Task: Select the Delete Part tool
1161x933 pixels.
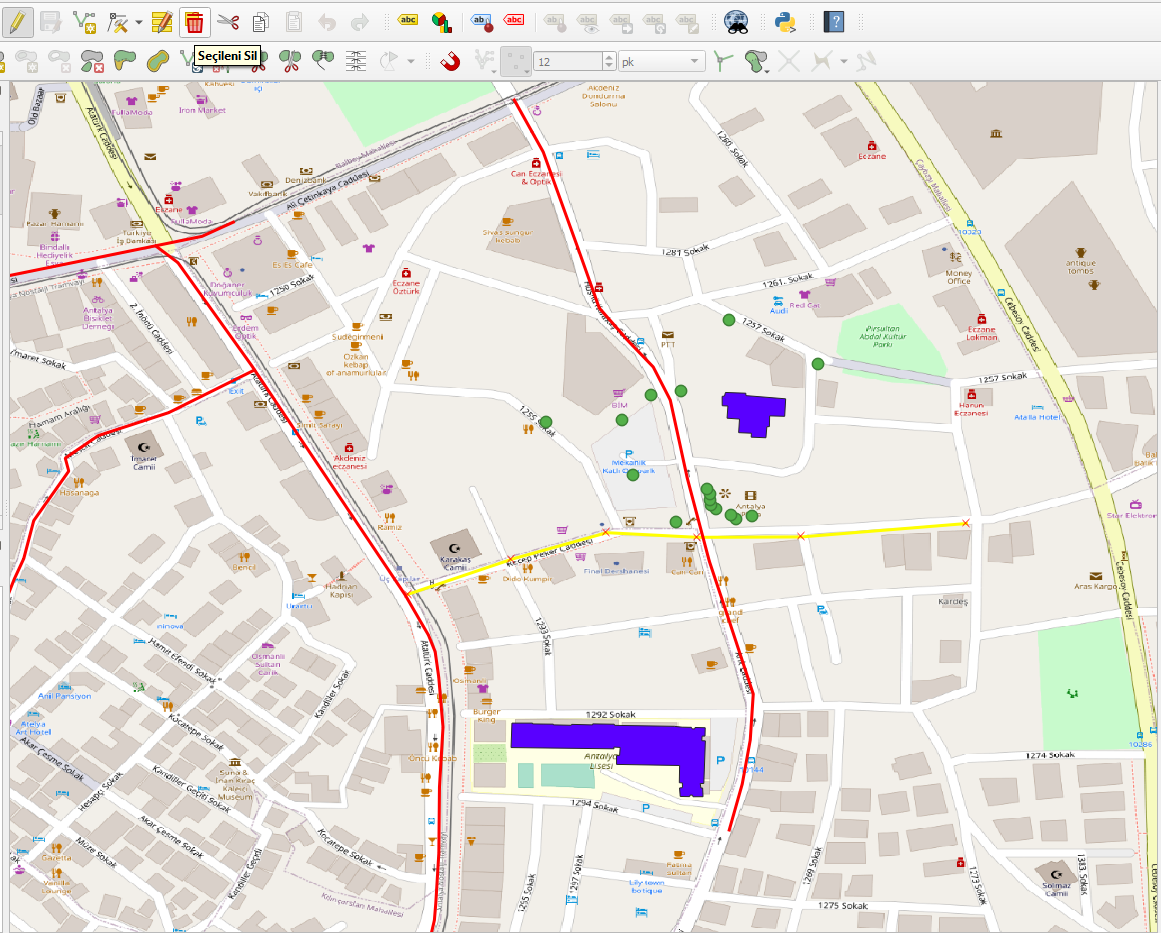Action: [x=92, y=61]
